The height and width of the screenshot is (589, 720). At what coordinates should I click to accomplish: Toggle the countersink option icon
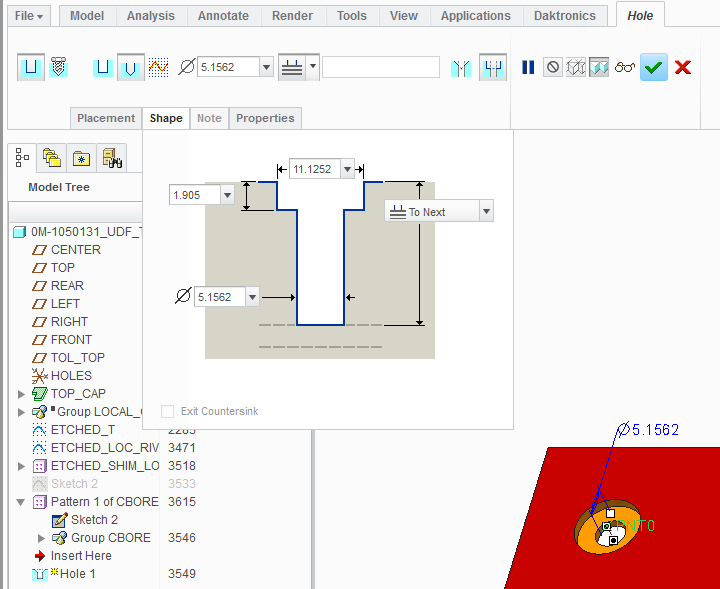pos(461,67)
